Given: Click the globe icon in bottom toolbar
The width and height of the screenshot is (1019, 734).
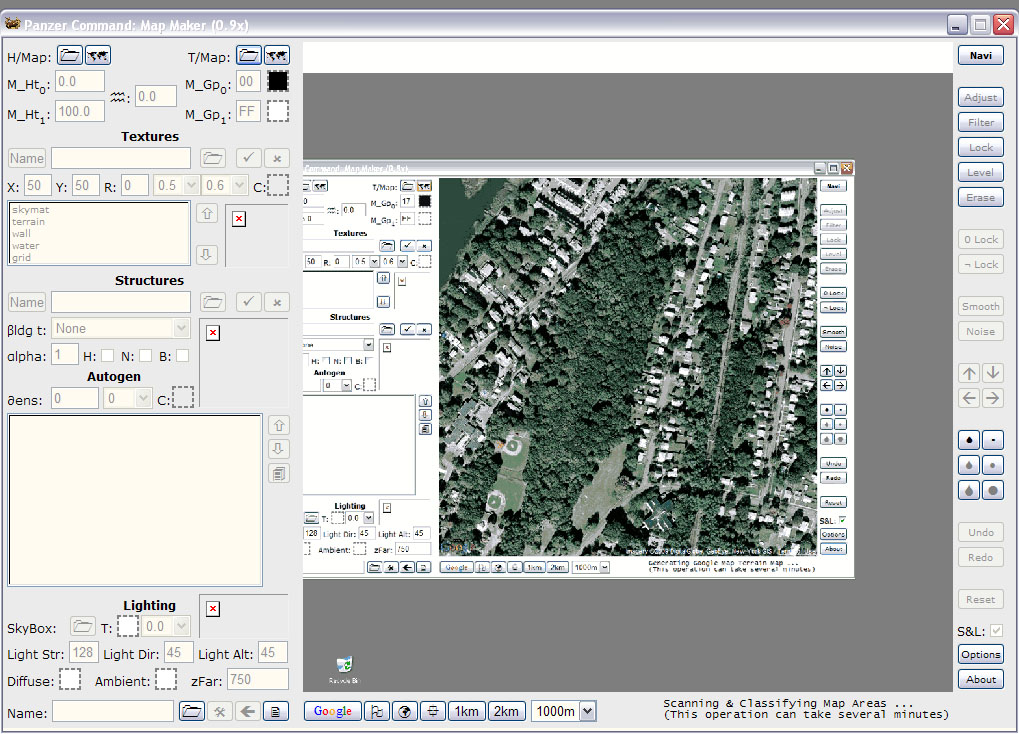Looking at the screenshot, I should click(x=404, y=711).
